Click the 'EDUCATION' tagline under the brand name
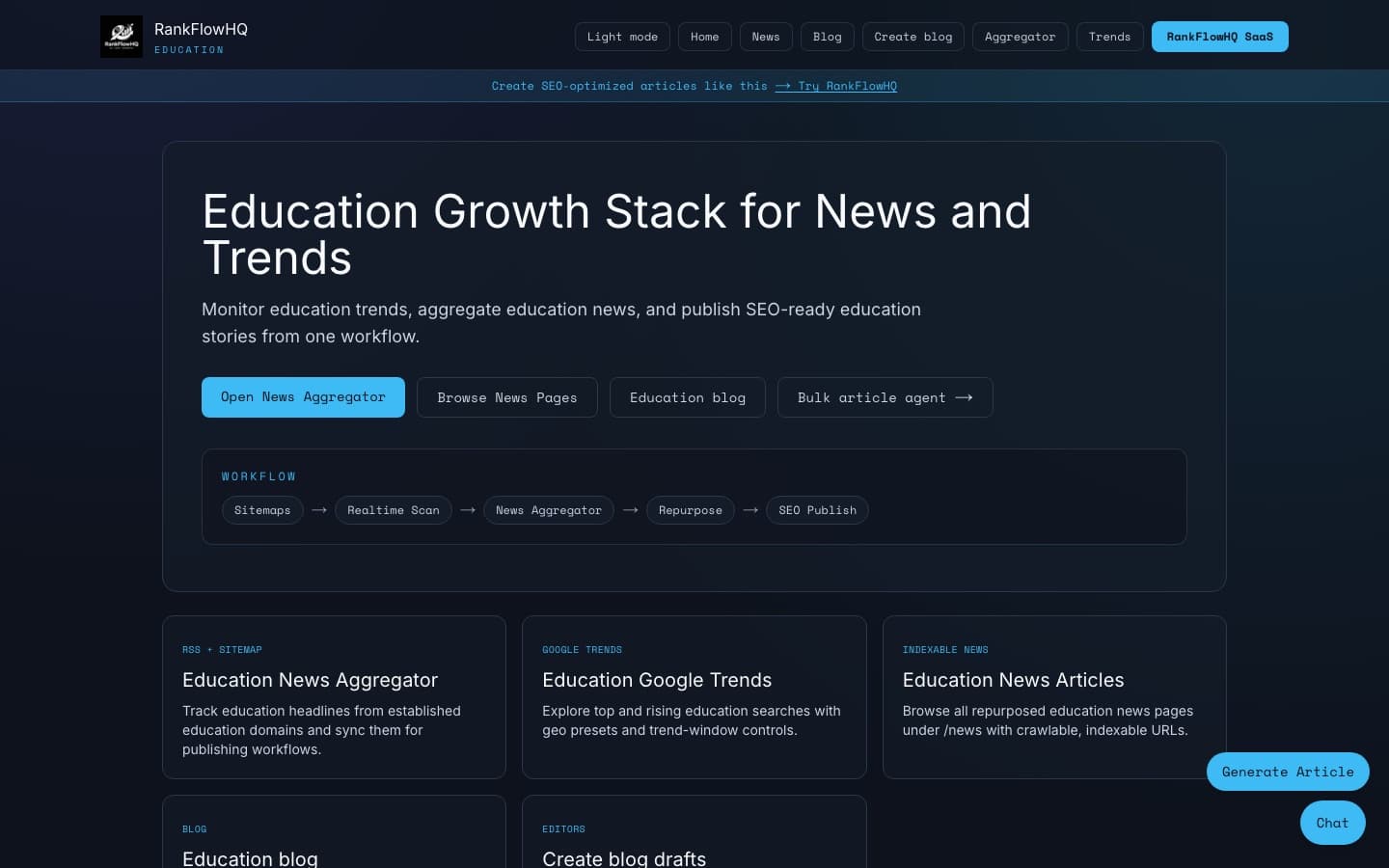The height and width of the screenshot is (868, 1389). tap(189, 50)
